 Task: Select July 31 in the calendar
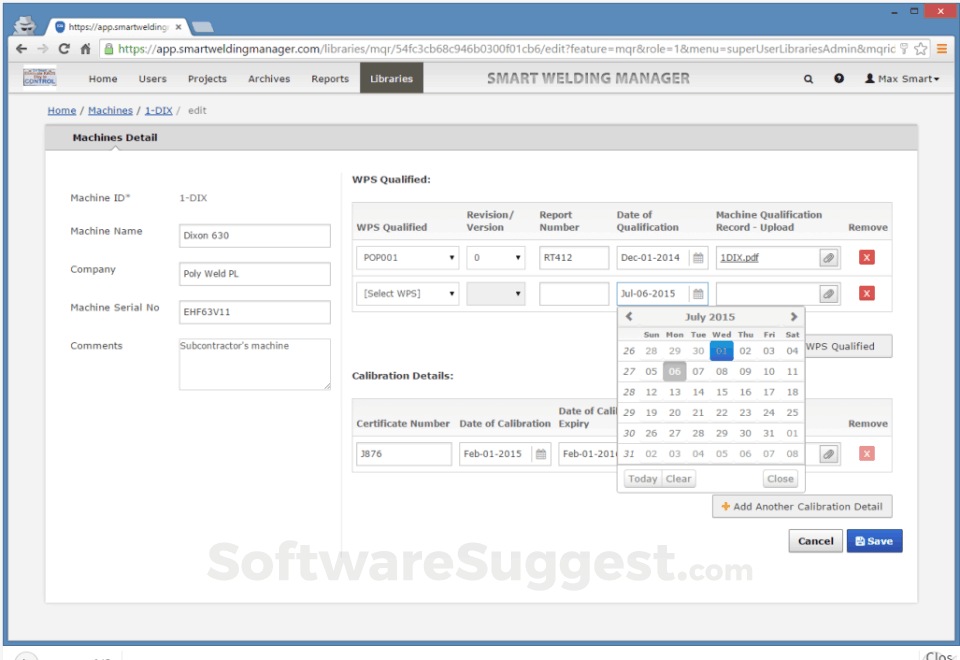[768, 433]
